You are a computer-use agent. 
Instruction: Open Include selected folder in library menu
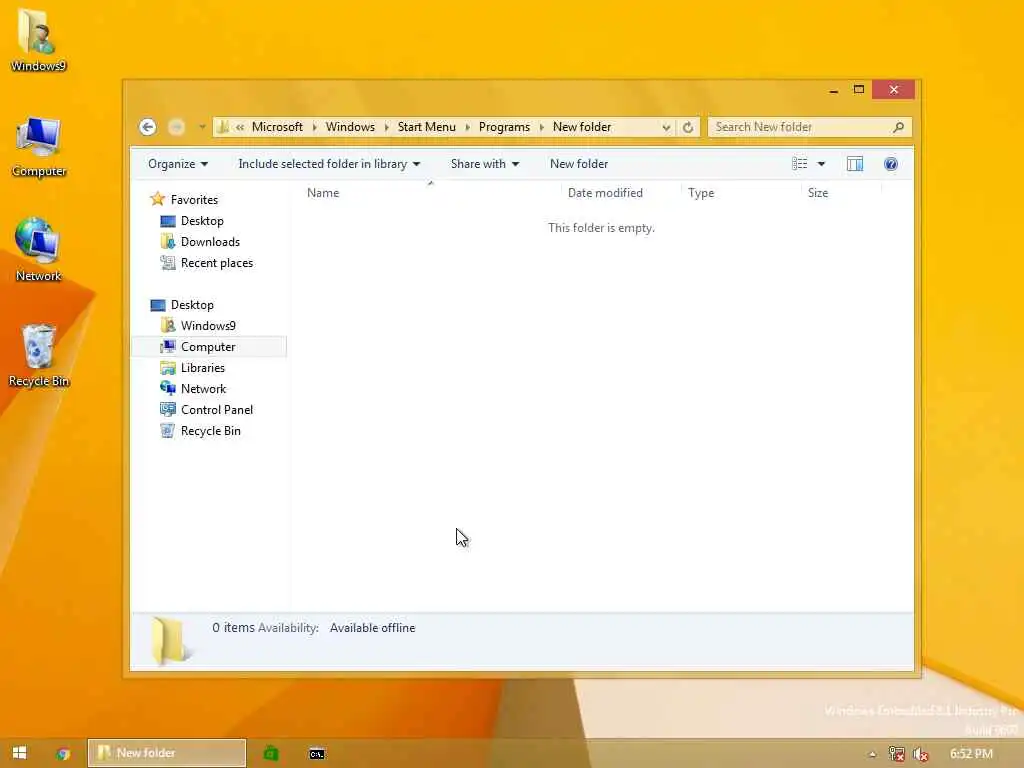coord(329,164)
